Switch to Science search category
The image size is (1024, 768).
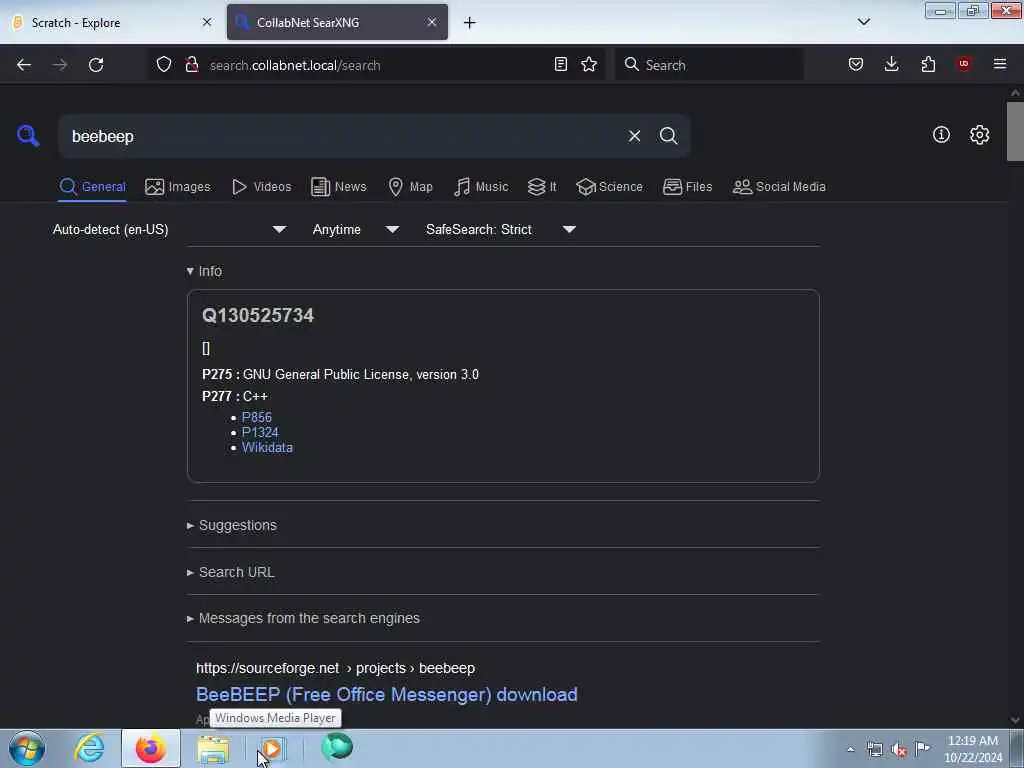point(609,187)
